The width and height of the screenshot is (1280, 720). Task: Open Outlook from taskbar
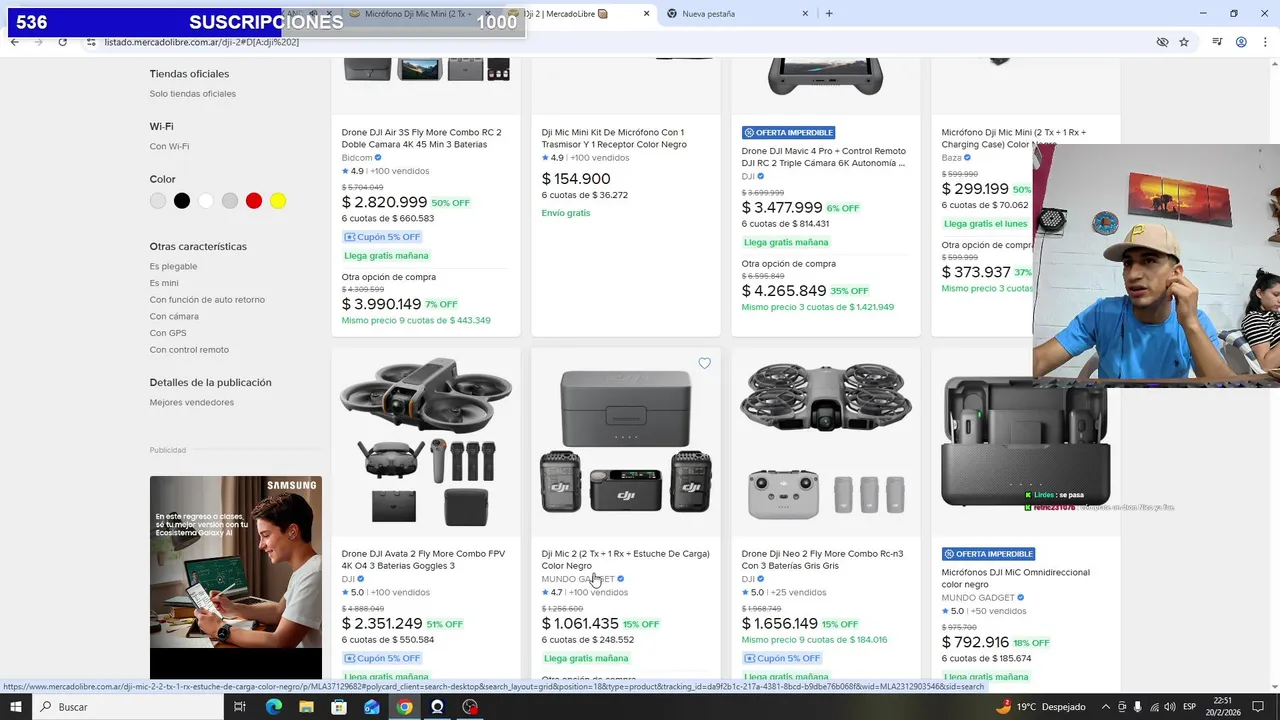pyautogui.click(x=372, y=707)
